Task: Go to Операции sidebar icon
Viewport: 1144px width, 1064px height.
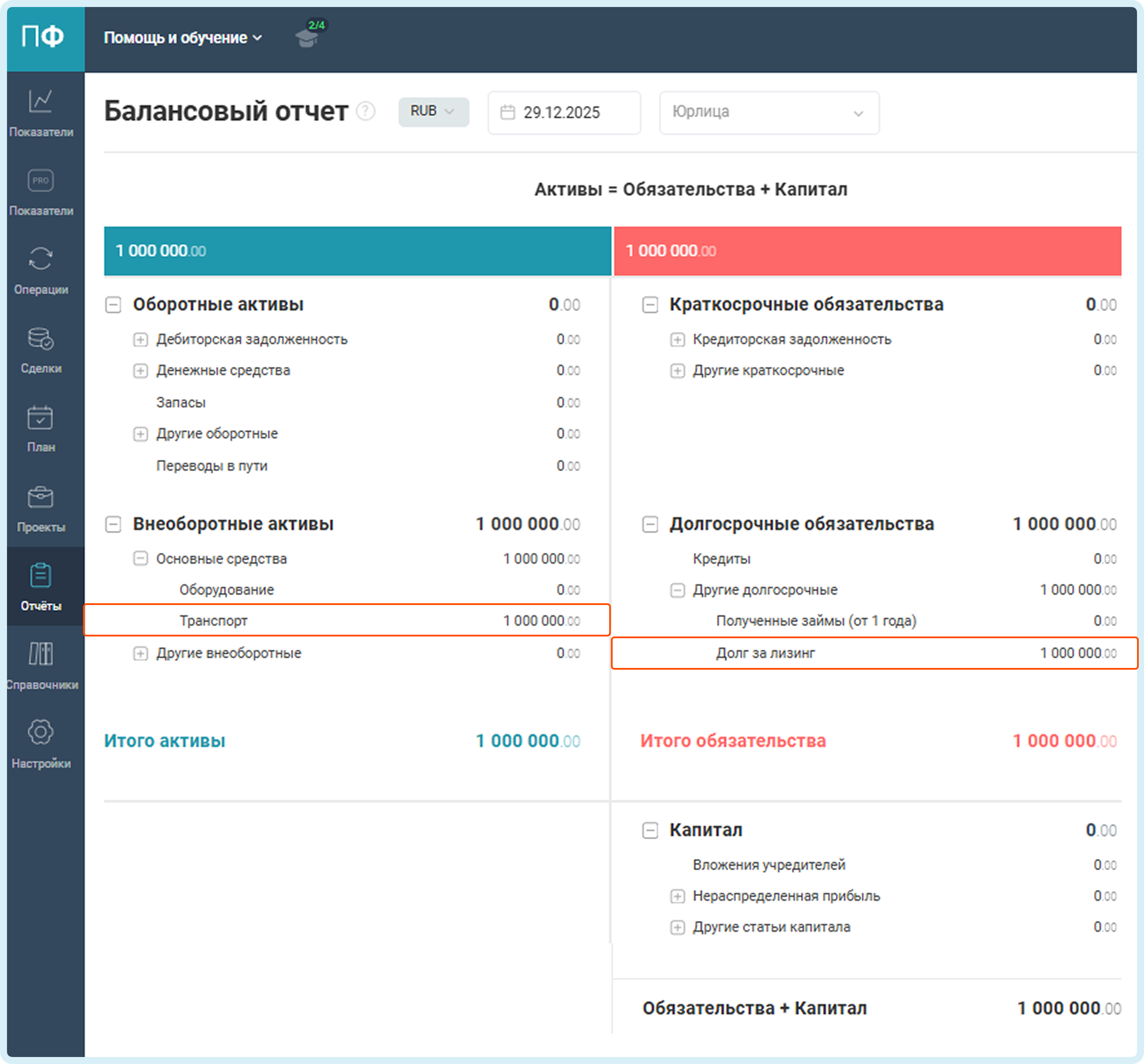Action: [40, 259]
